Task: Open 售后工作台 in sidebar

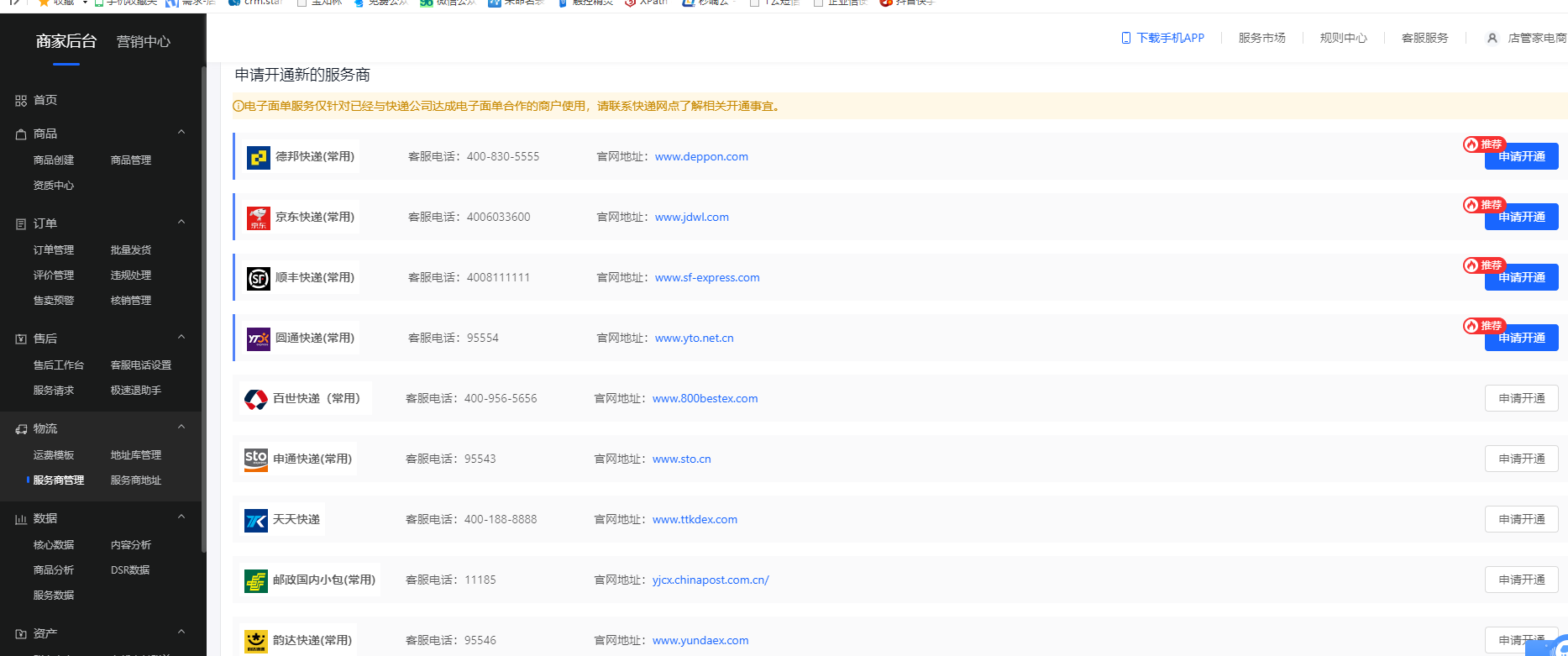Action: pos(59,365)
